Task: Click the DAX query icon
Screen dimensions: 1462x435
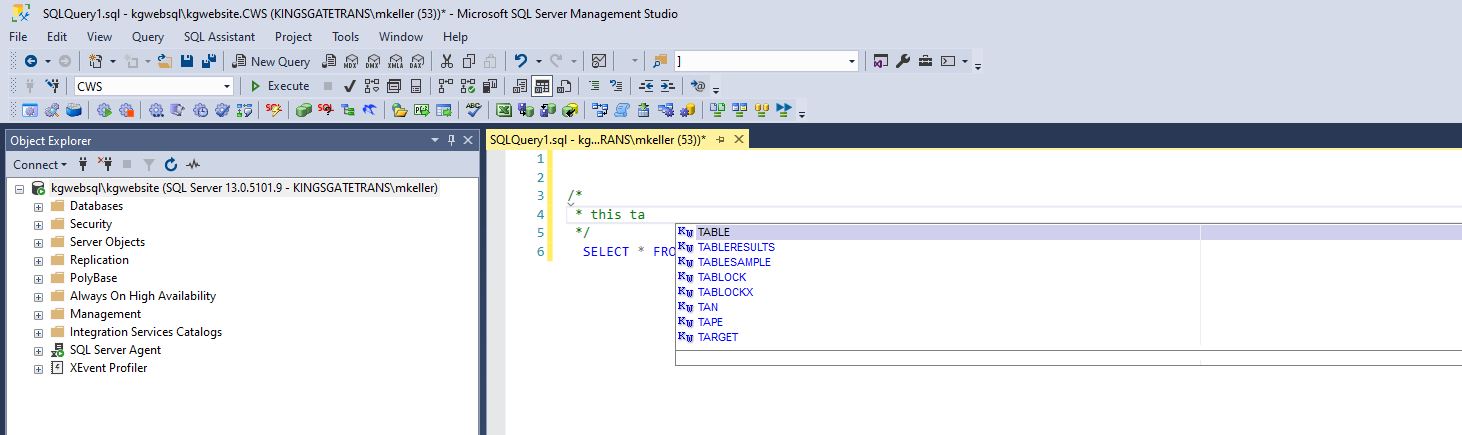Action: [x=416, y=61]
